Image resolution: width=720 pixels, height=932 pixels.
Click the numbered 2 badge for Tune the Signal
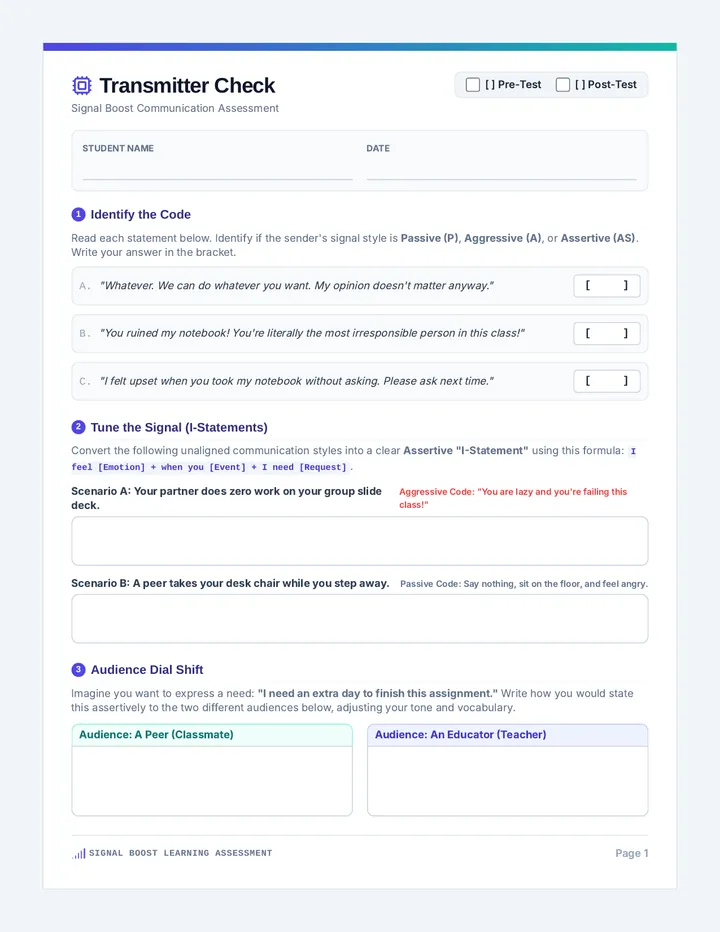coord(78,427)
